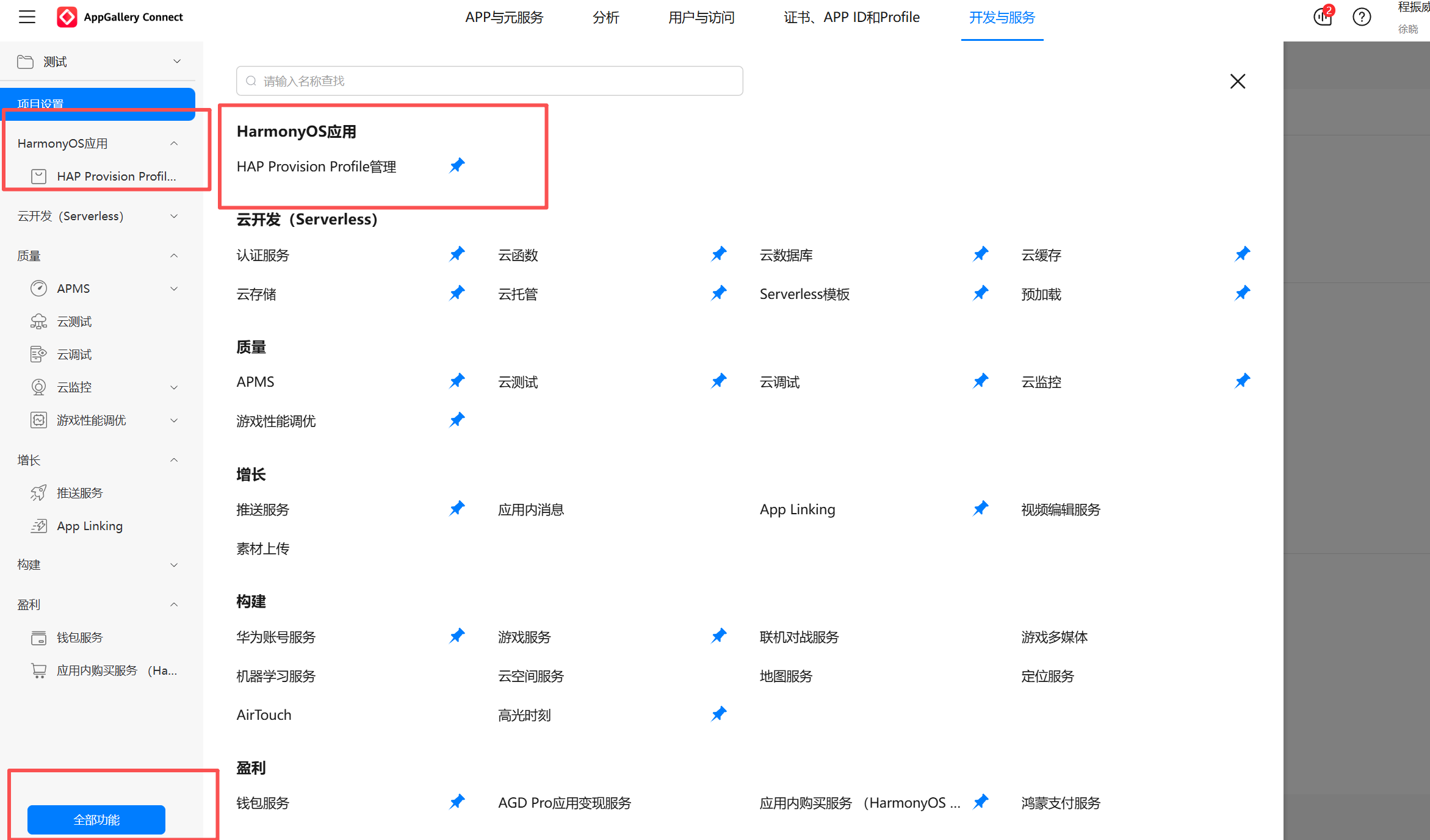The height and width of the screenshot is (840, 1430).
Task: Click the service name search field
Action: 489,81
